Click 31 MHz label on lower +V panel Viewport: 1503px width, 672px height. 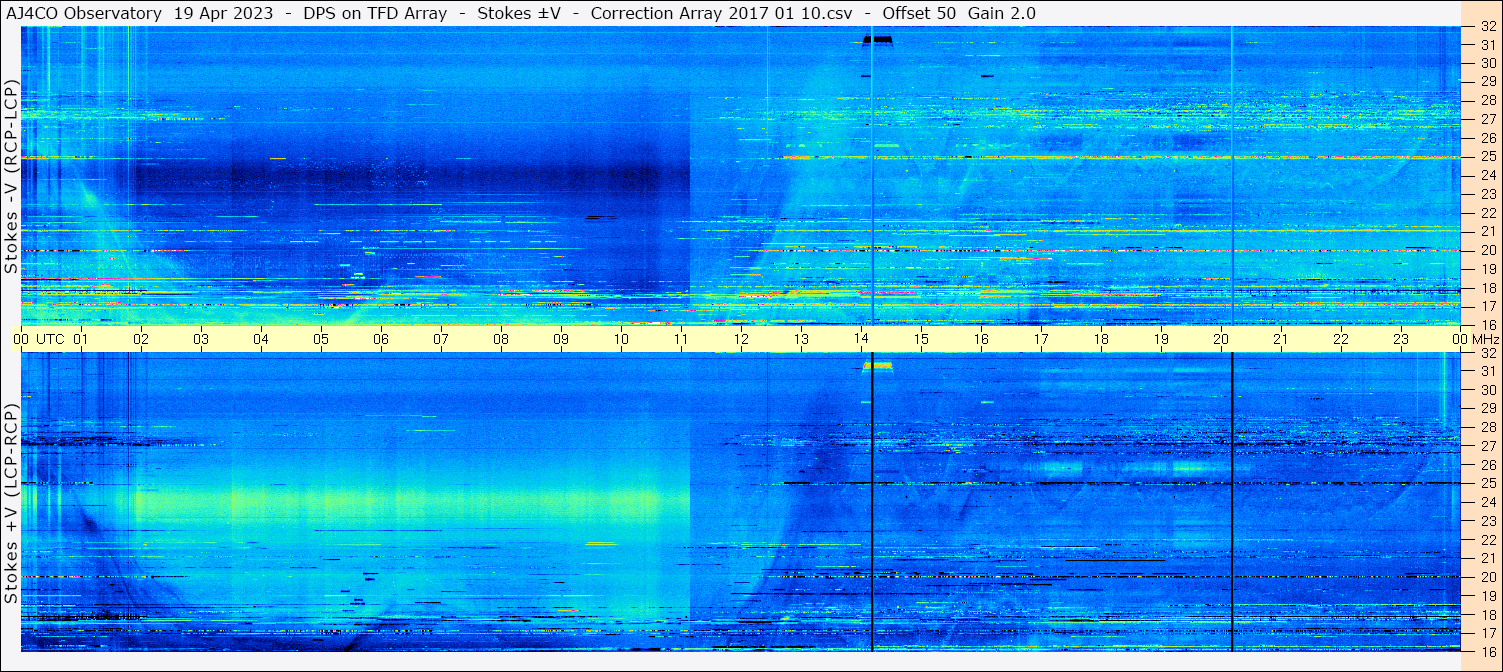[x=1488, y=371]
